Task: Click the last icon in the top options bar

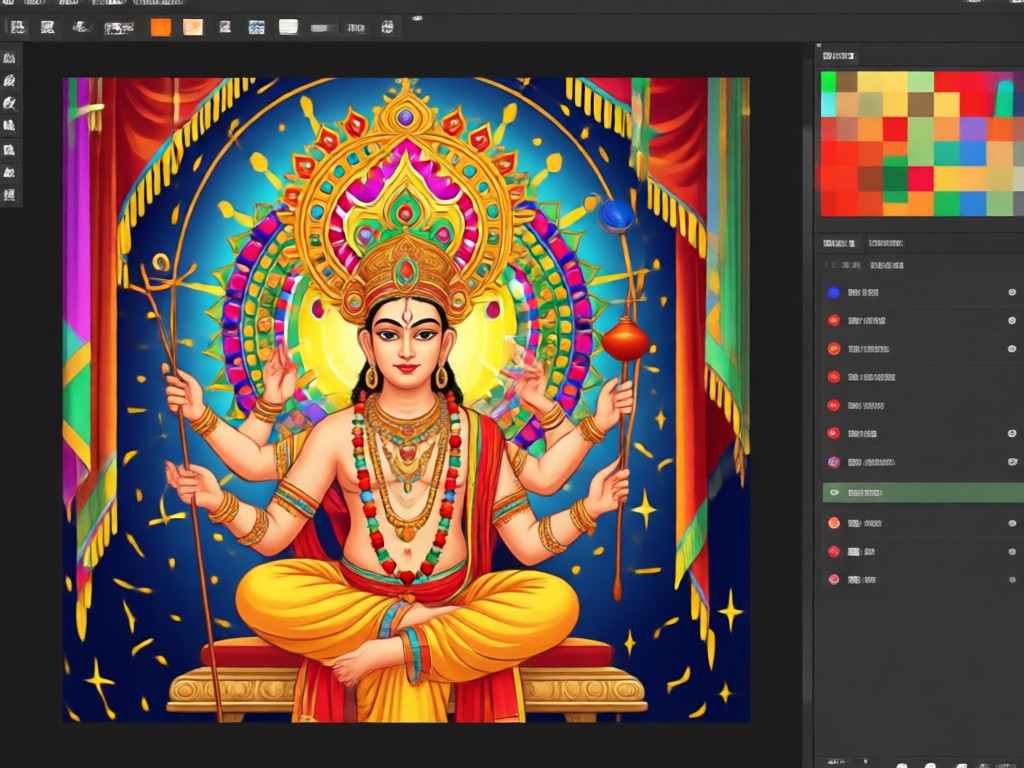Action: tap(387, 27)
